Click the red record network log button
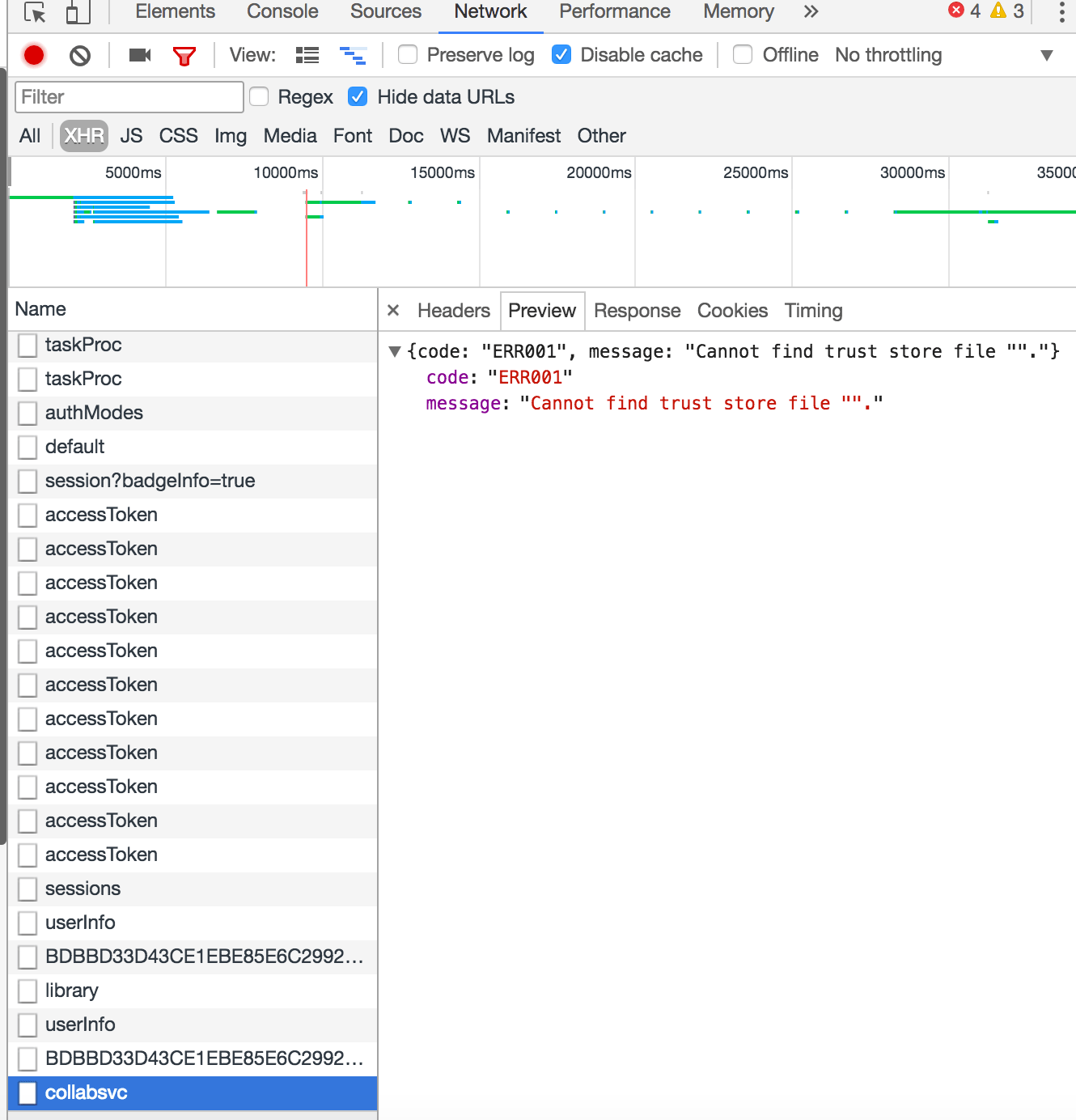This screenshot has width=1076, height=1120. pos(34,55)
